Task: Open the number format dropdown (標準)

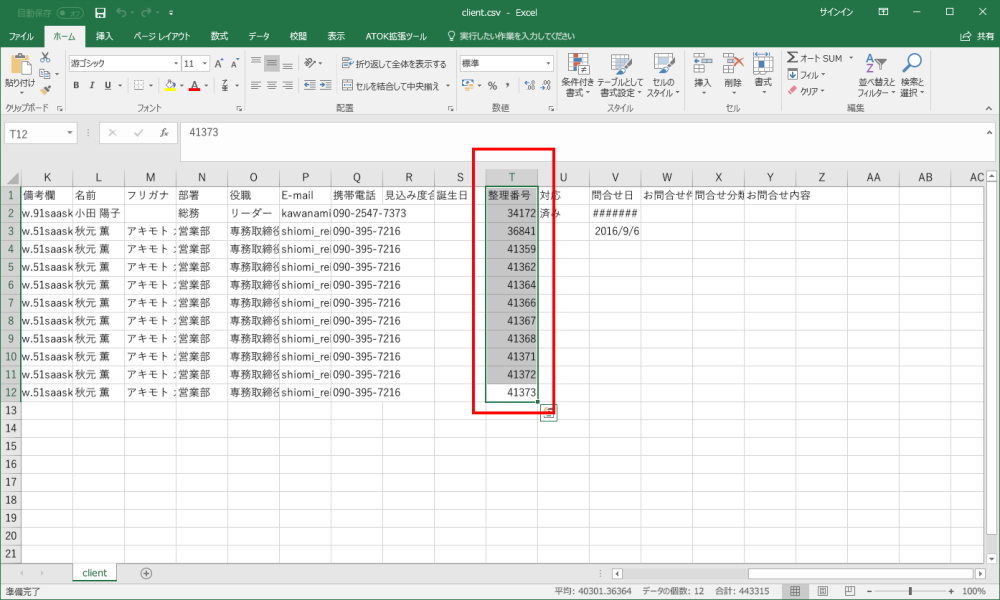Action: 548,63
